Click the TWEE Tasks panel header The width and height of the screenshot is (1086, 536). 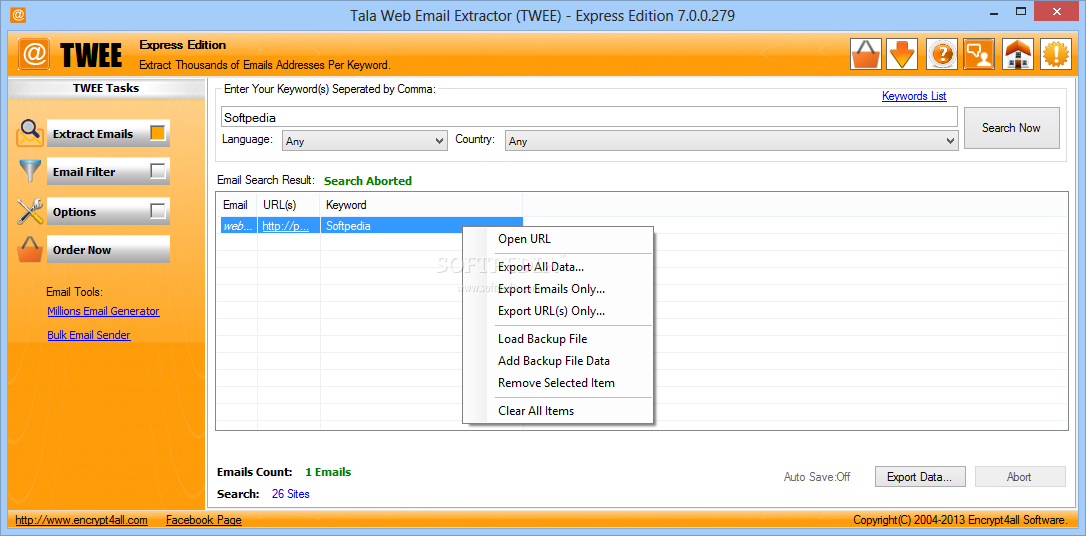click(x=106, y=89)
